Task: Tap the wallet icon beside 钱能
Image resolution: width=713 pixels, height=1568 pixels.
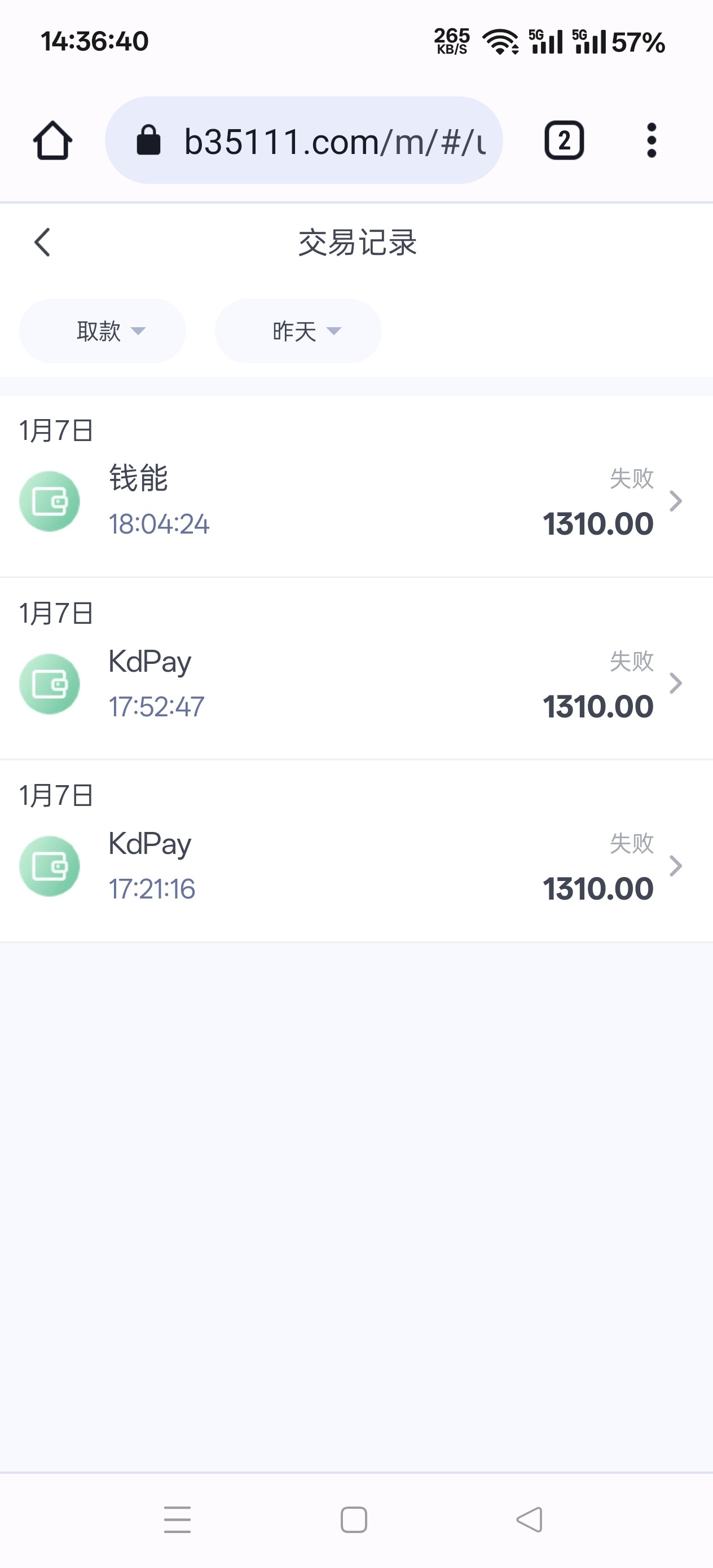Action: pos(50,501)
